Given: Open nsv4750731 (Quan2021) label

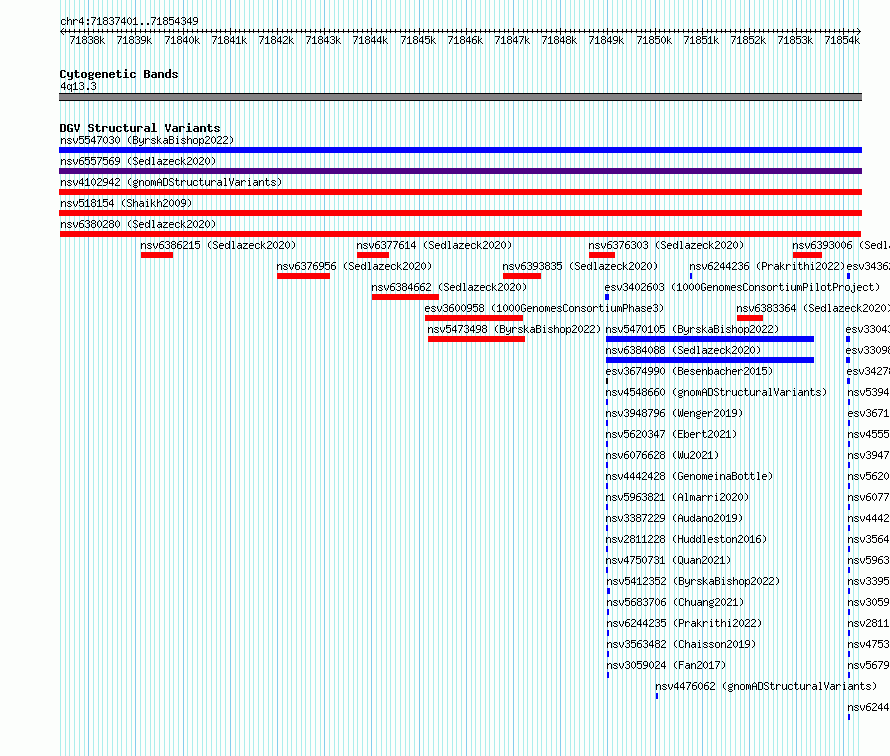Looking at the screenshot, I should point(668,560).
